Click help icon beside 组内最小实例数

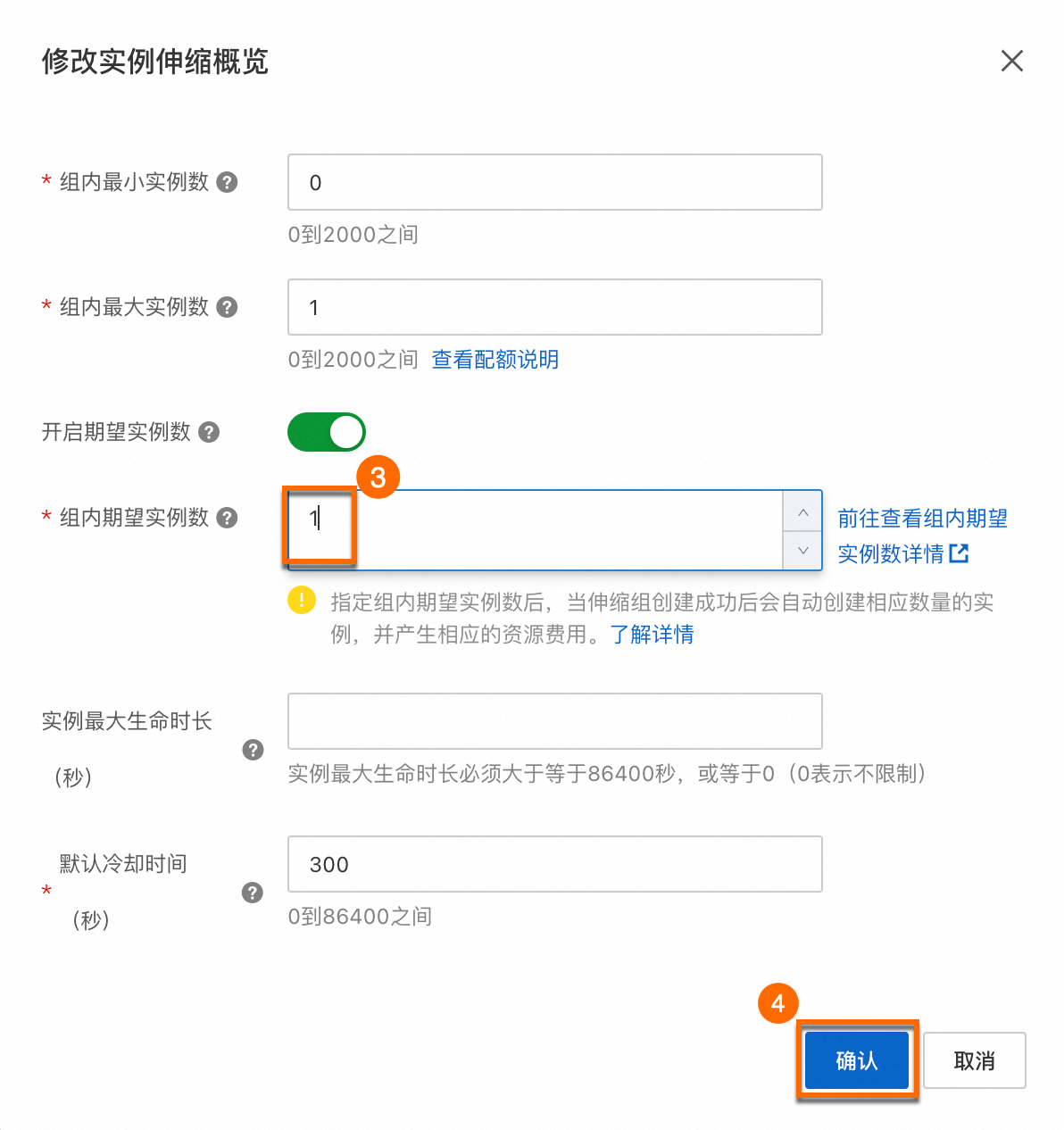click(228, 182)
